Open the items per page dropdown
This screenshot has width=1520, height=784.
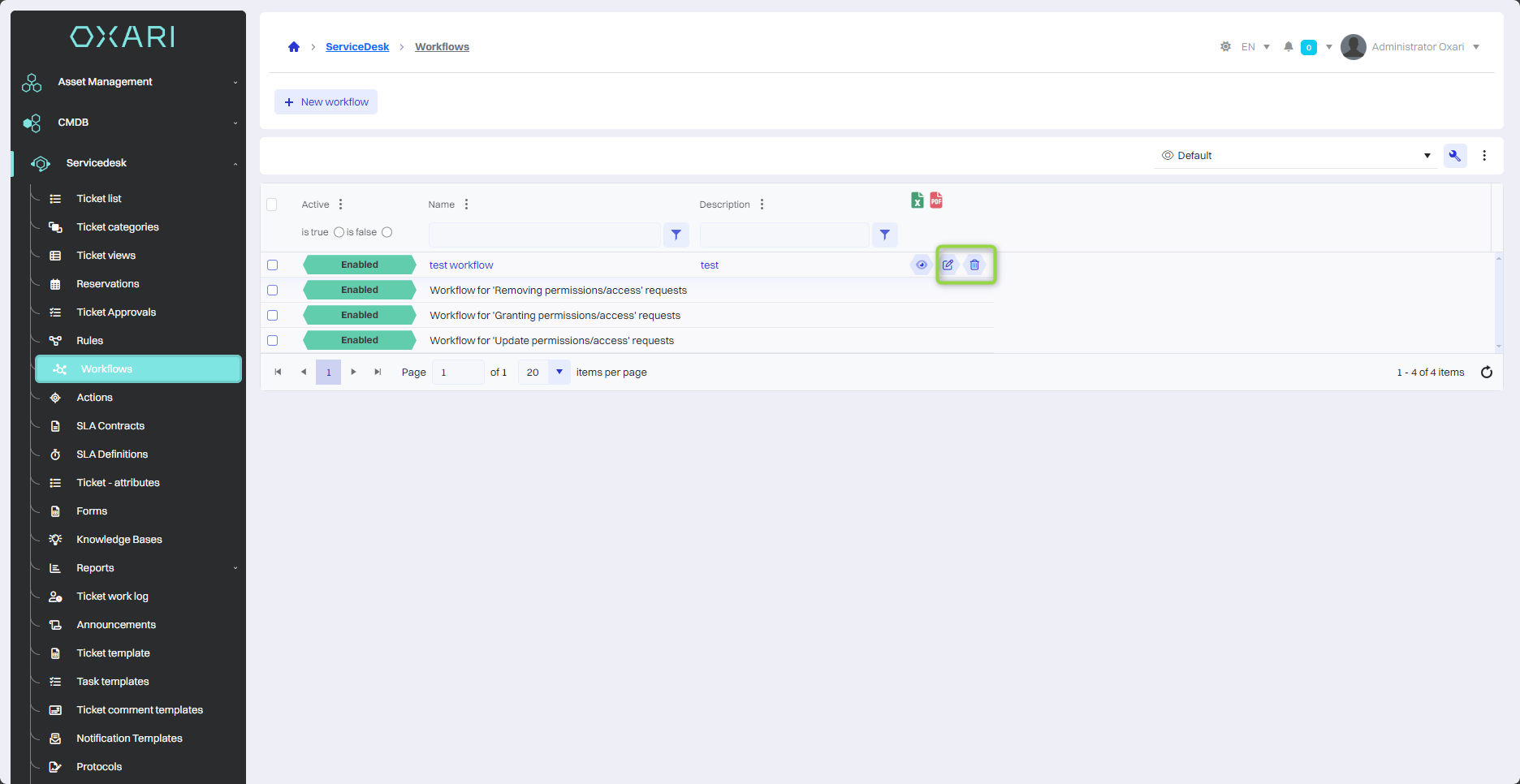(x=559, y=373)
